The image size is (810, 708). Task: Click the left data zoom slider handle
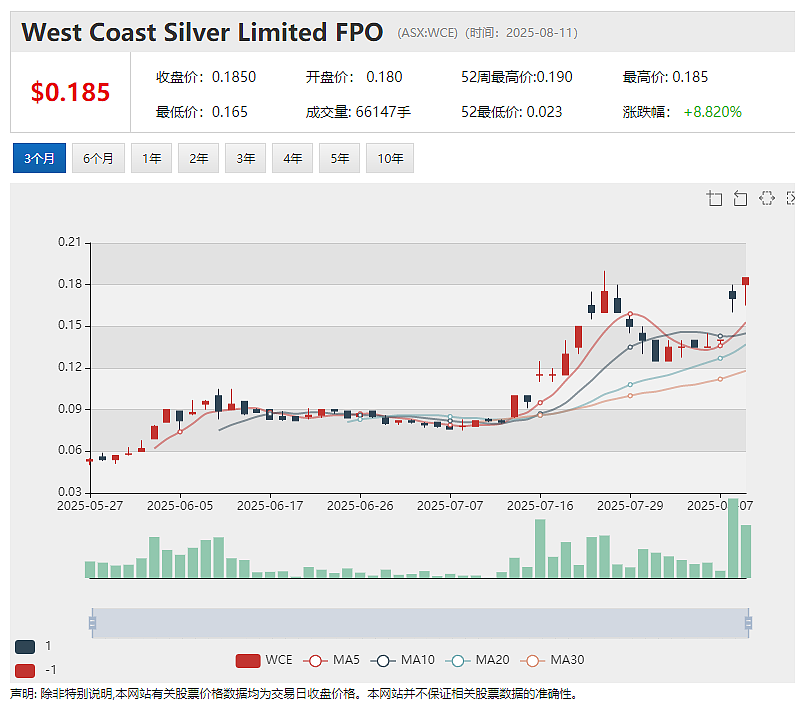pyautogui.click(x=92, y=623)
